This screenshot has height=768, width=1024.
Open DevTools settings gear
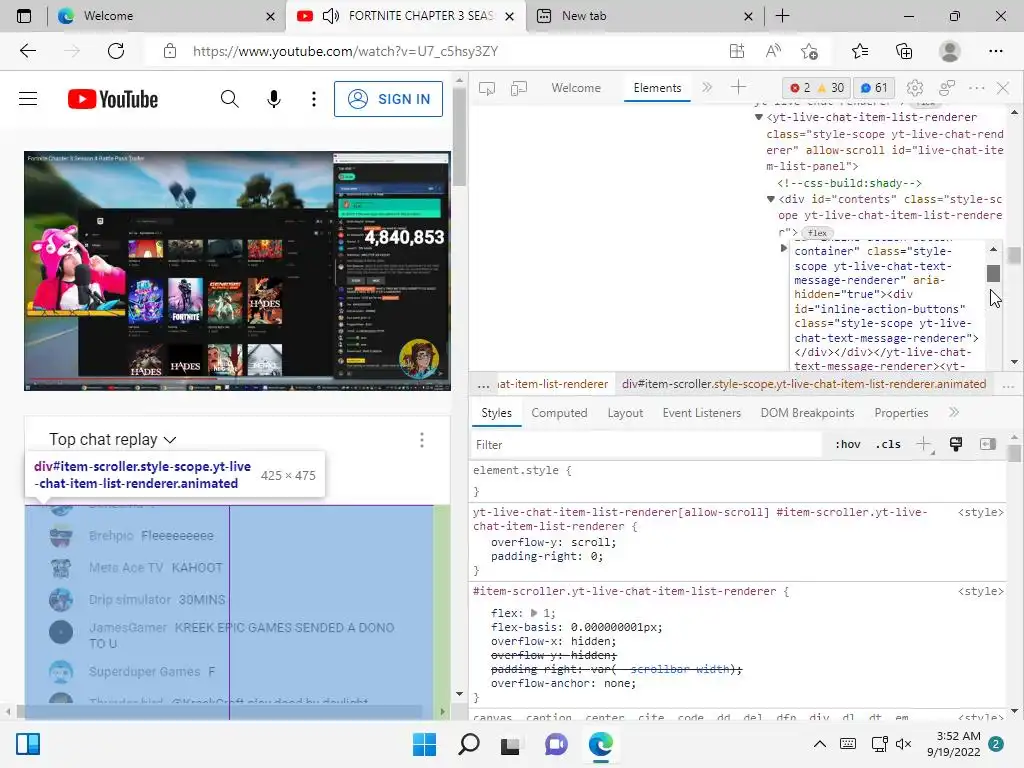[x=915, y=88]
